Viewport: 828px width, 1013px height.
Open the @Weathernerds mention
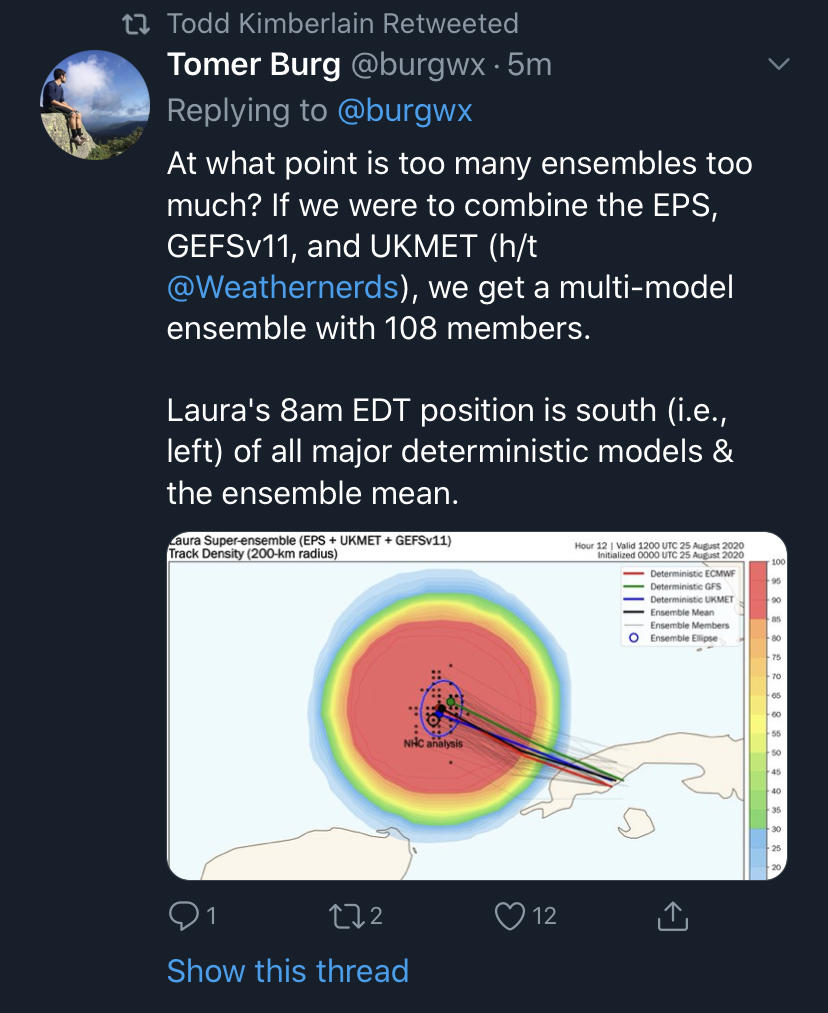pyautogui.click(x=282, y=288)
